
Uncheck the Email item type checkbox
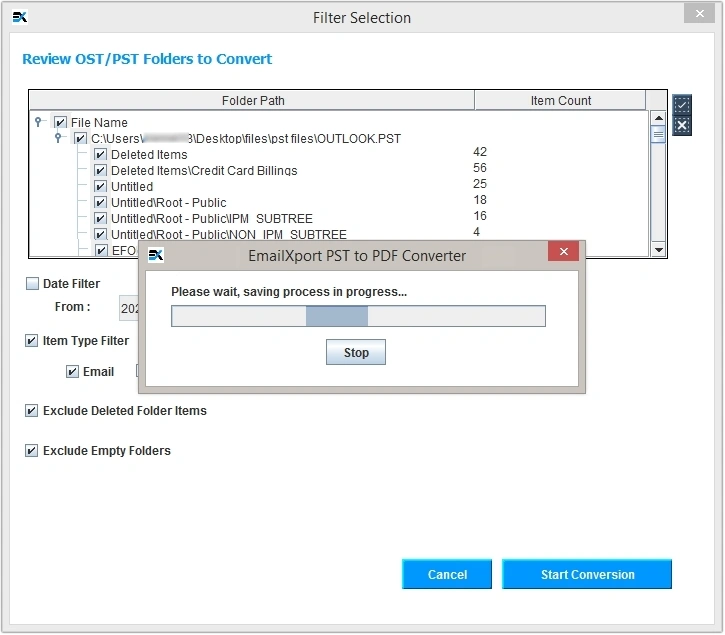[x=72, y=371]
